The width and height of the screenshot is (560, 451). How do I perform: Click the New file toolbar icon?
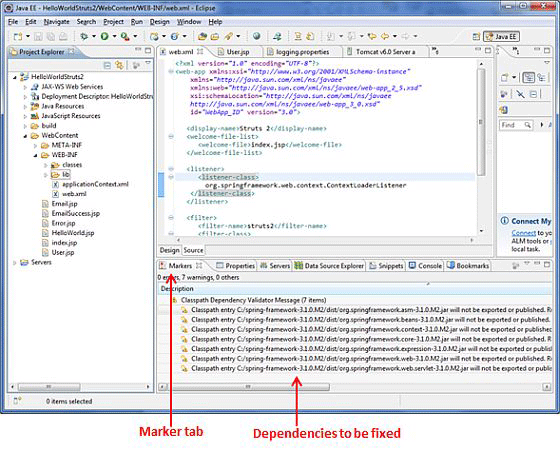pos(18,36)
